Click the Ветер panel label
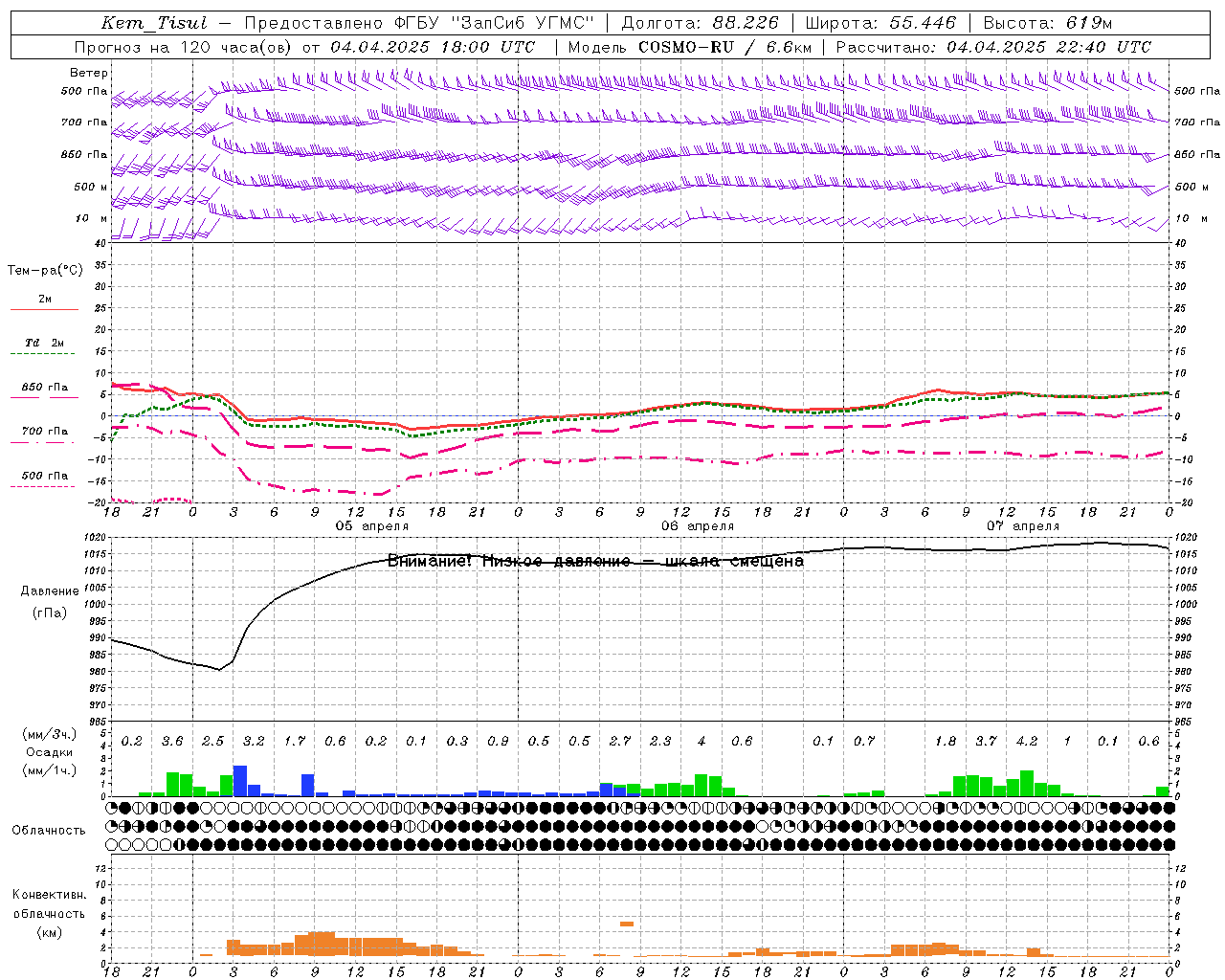 coord(89,73)
